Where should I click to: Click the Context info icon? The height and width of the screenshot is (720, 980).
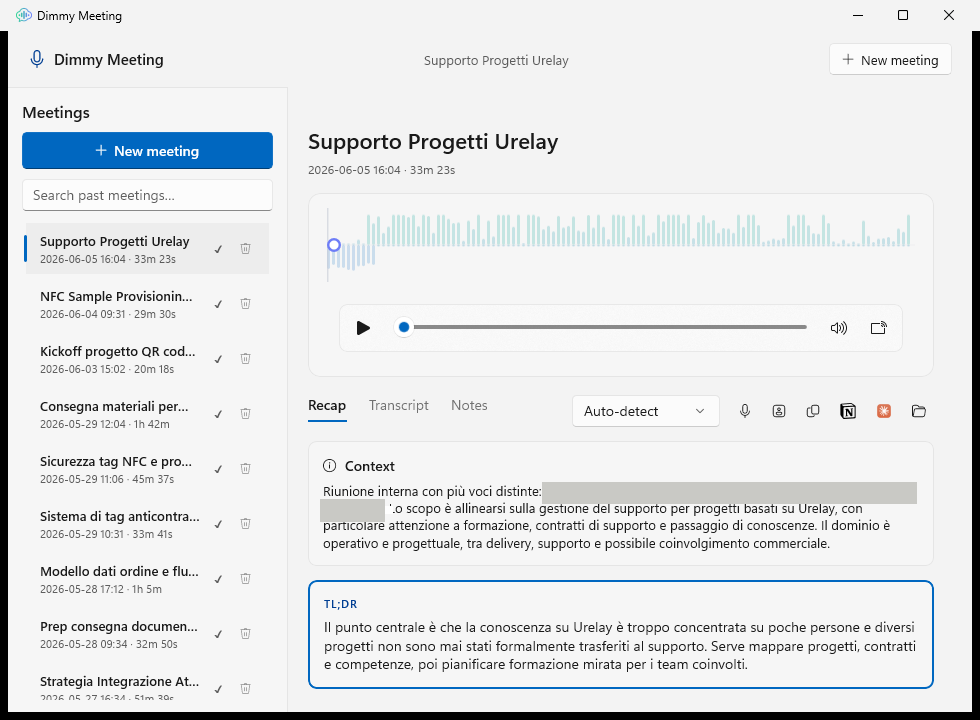pyautogui.click(x=329, y=466)
